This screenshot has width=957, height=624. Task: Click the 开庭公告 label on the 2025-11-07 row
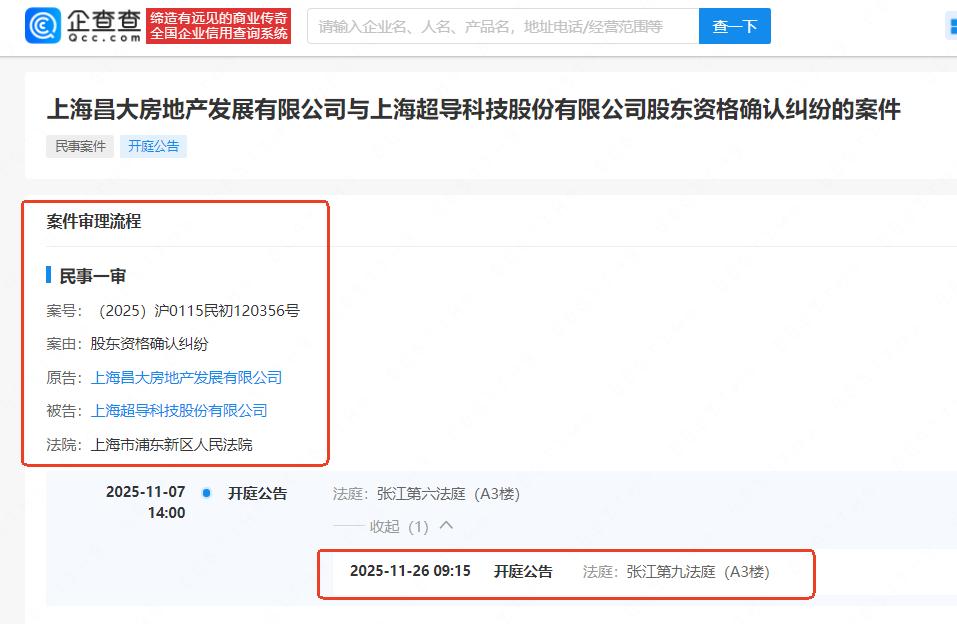258,493
